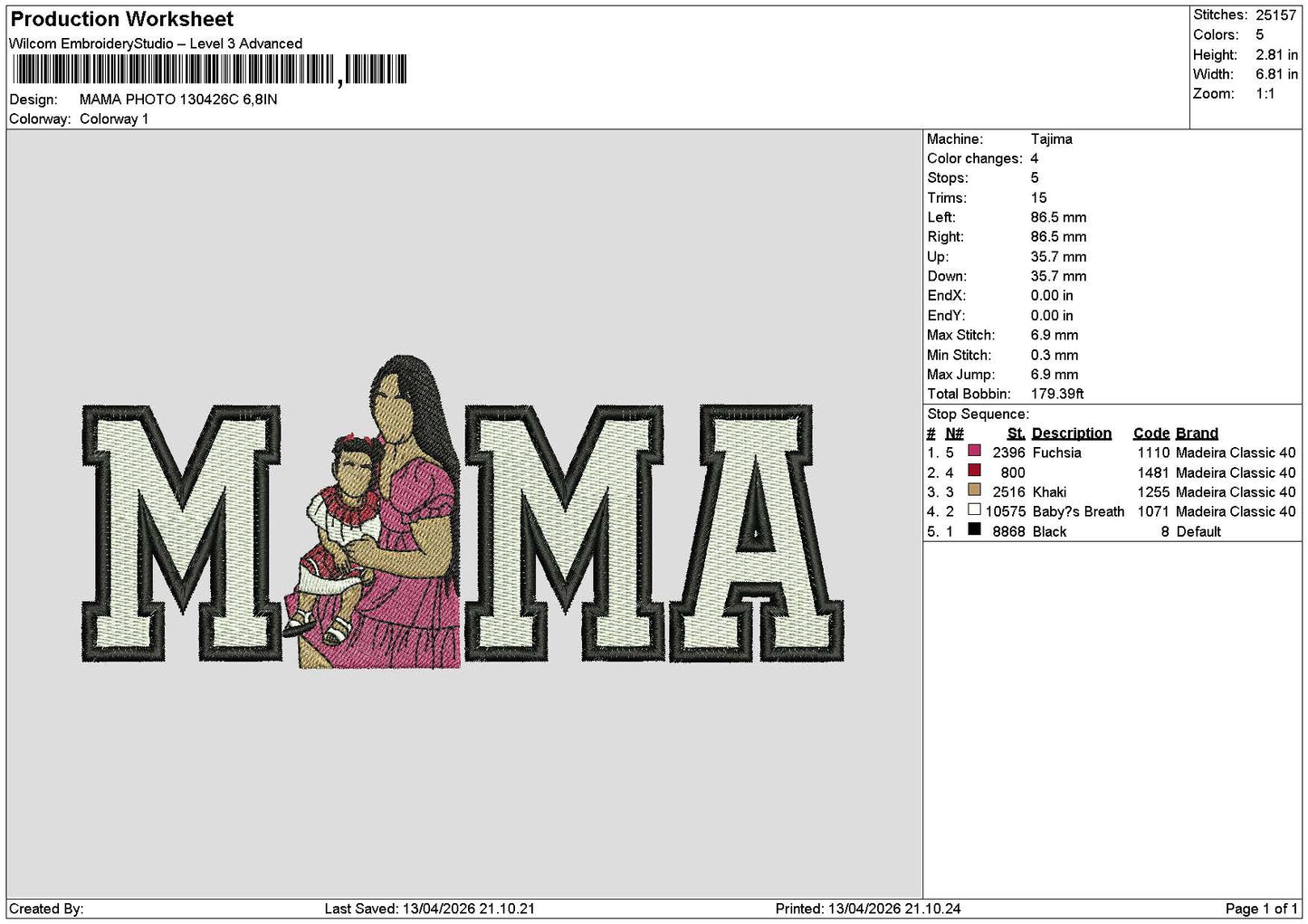Click the 'Baby?s Breath' description text
The height and width of the screenshot is (924, 1308).
pos(1078,512)
